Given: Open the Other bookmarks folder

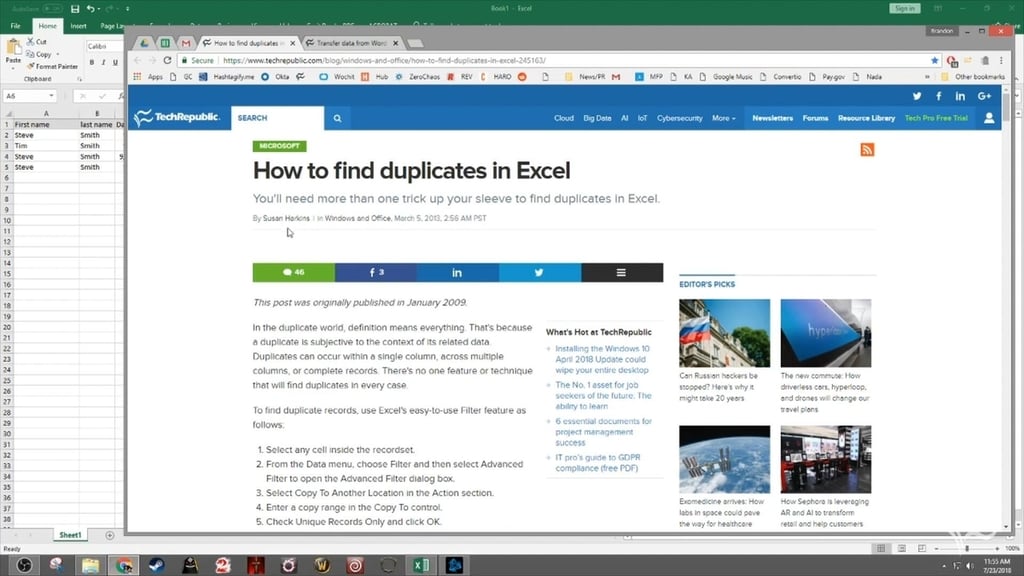Looking at the screenshot, I should pos(972,77).
